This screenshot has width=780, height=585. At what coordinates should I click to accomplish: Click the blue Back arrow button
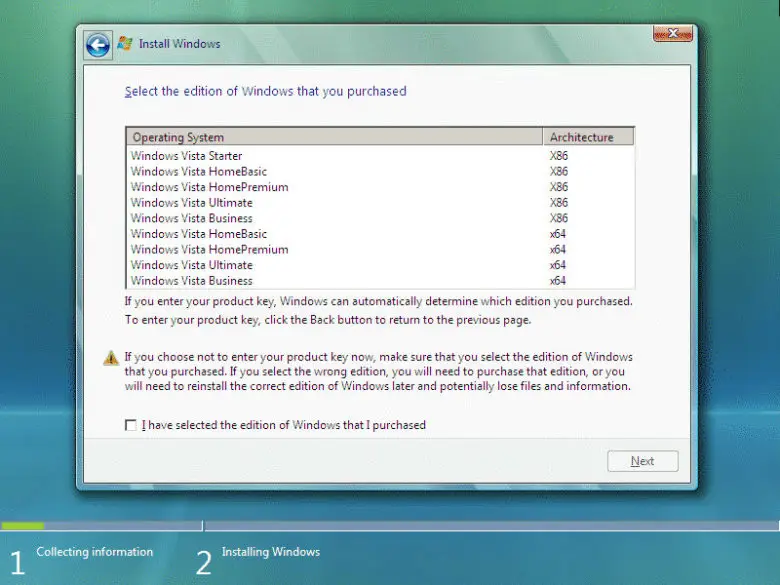coord(97,44)
